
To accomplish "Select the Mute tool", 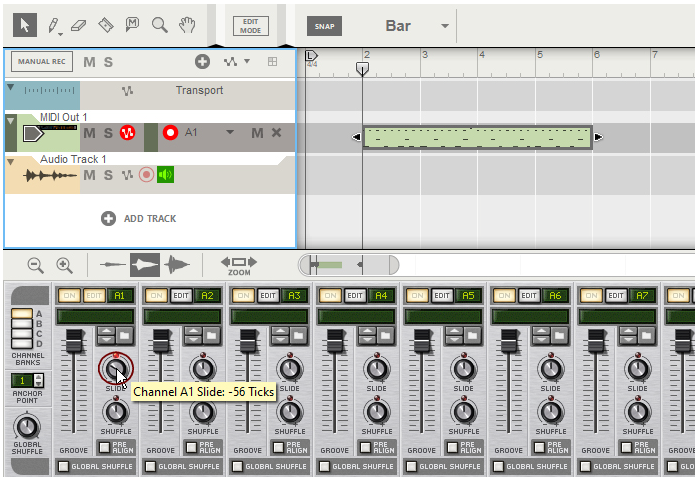I will point(132,24).
